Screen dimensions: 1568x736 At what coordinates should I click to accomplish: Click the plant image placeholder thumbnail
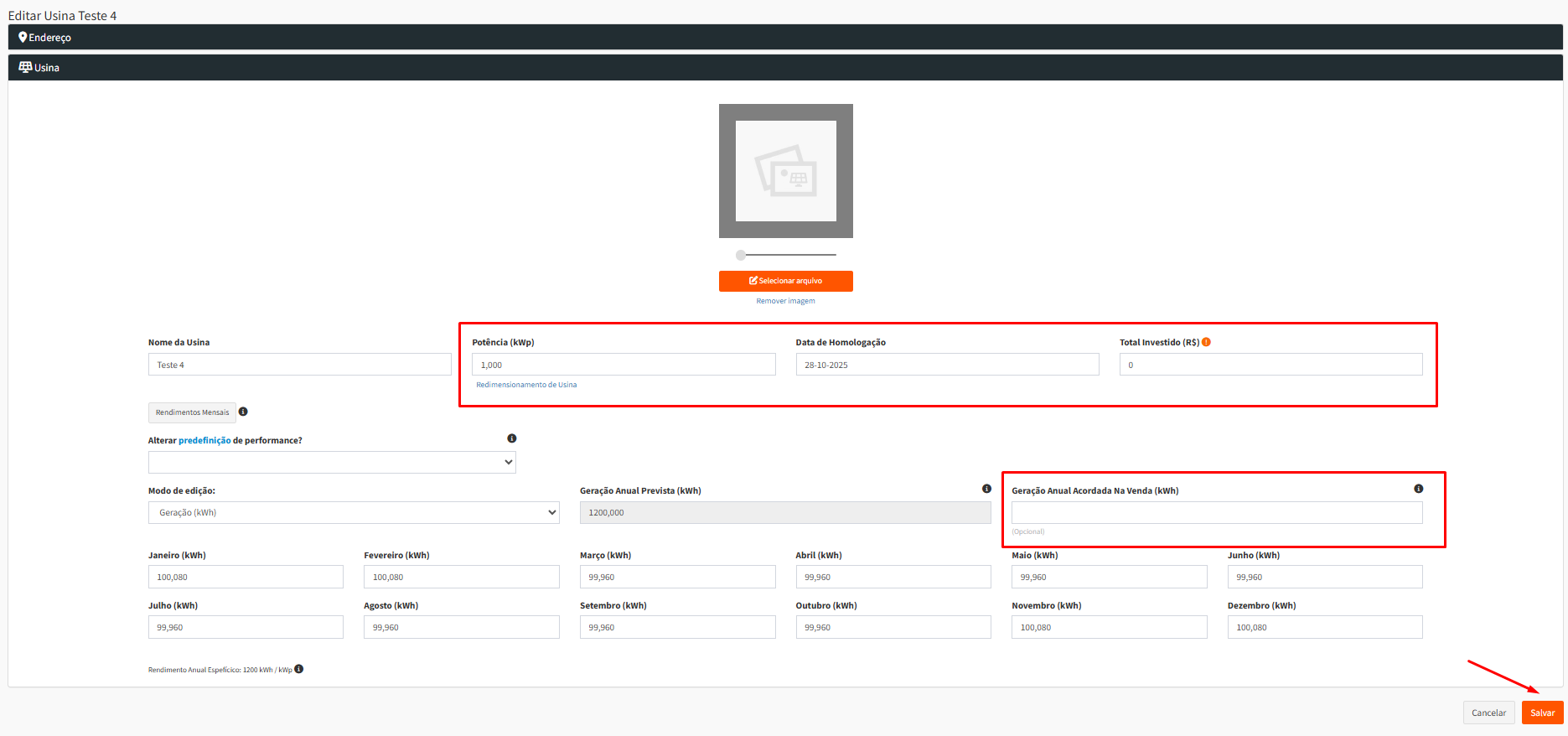[x=785, y=171]
